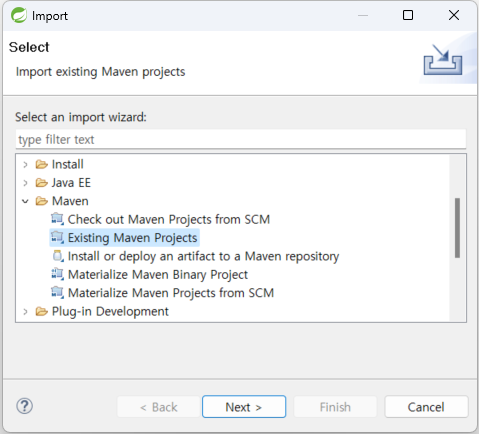Viewport: 479px width, 434px height.
Task: Expand the Install tree node
Action: [x=25, y=165]
